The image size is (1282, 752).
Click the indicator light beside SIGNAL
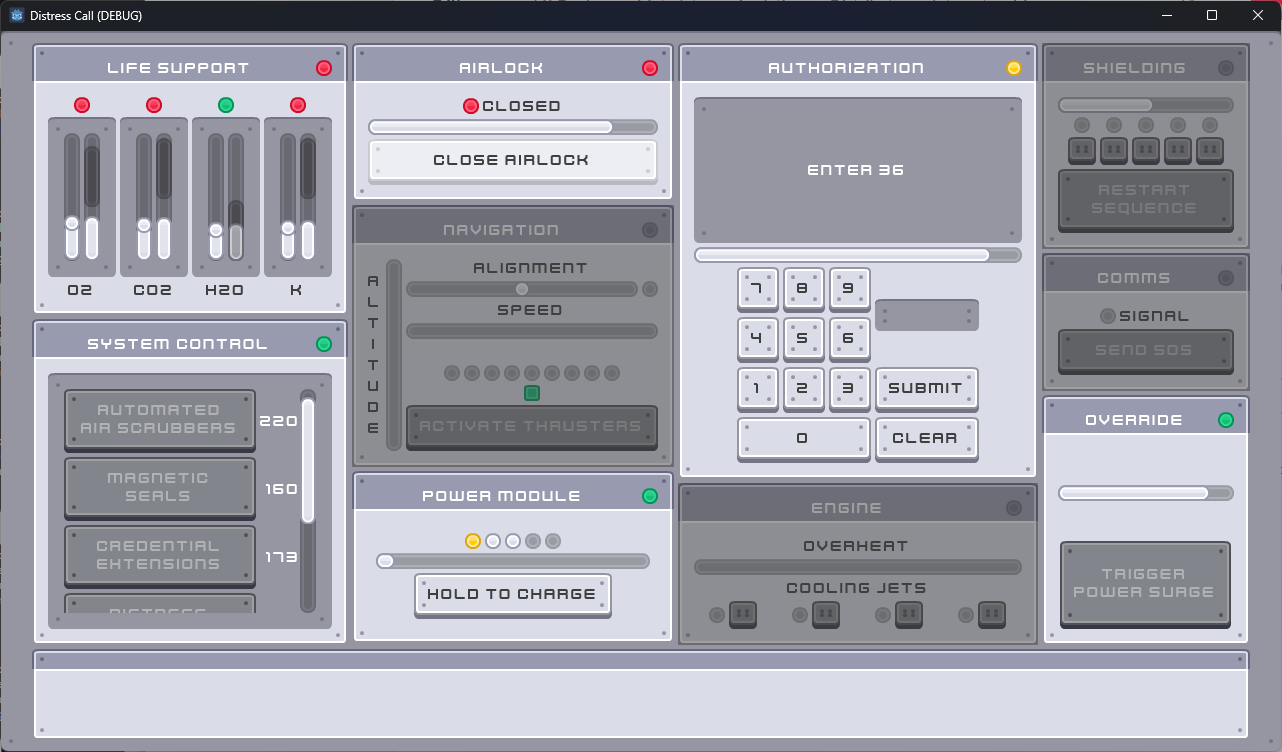tap(1107, 316)
